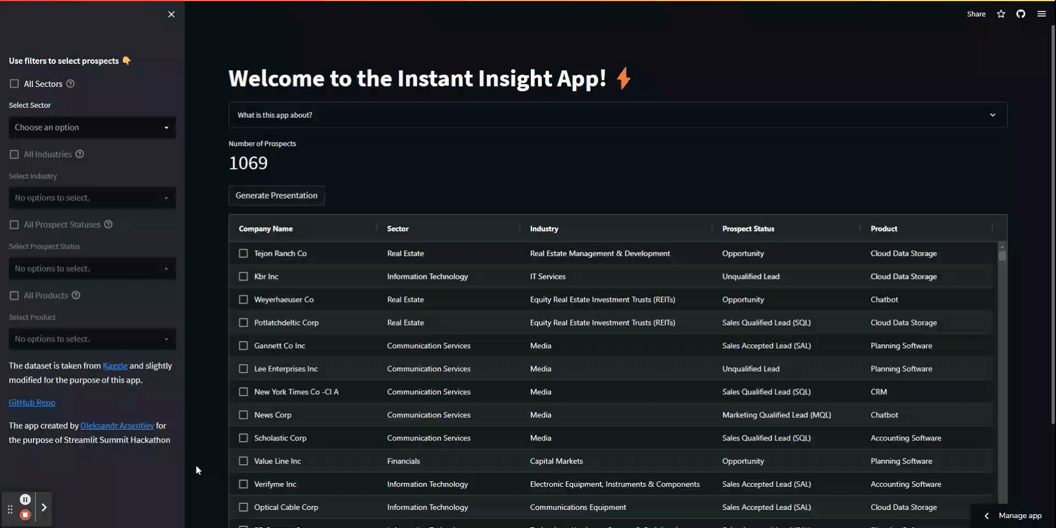Click help icon next to All Sectors
The image size is (1056, 528).
[70, 84]
